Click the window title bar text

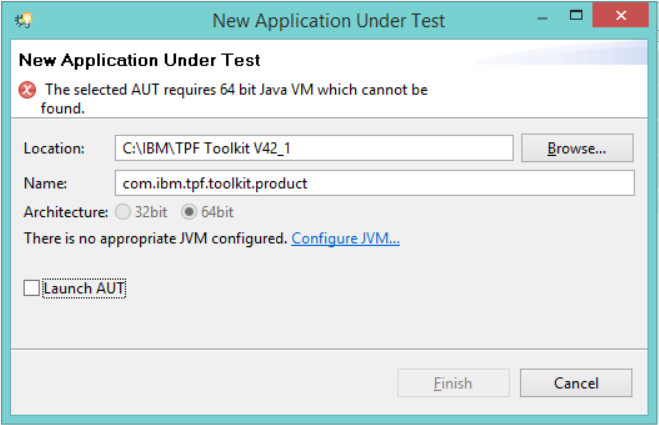pyautogui.click(x=328, y=21)
